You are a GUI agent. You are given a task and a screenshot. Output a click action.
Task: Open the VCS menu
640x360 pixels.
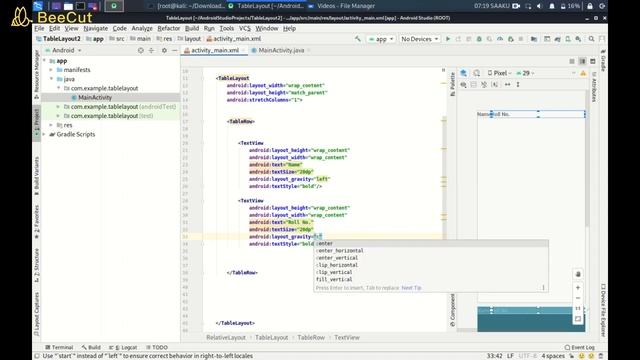click(244, 28)
